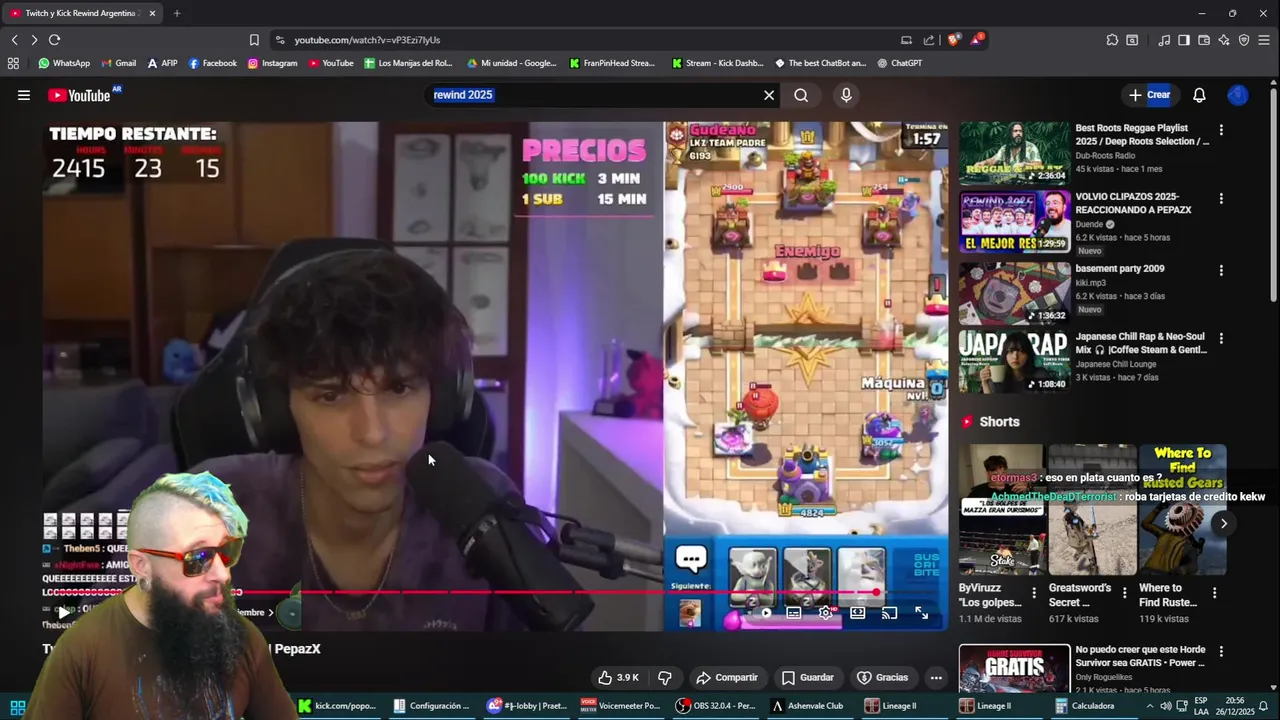1280x720 pixels.
Task: Switch to OBS 32.0.4 in taskbar
Action: point(715,706)
